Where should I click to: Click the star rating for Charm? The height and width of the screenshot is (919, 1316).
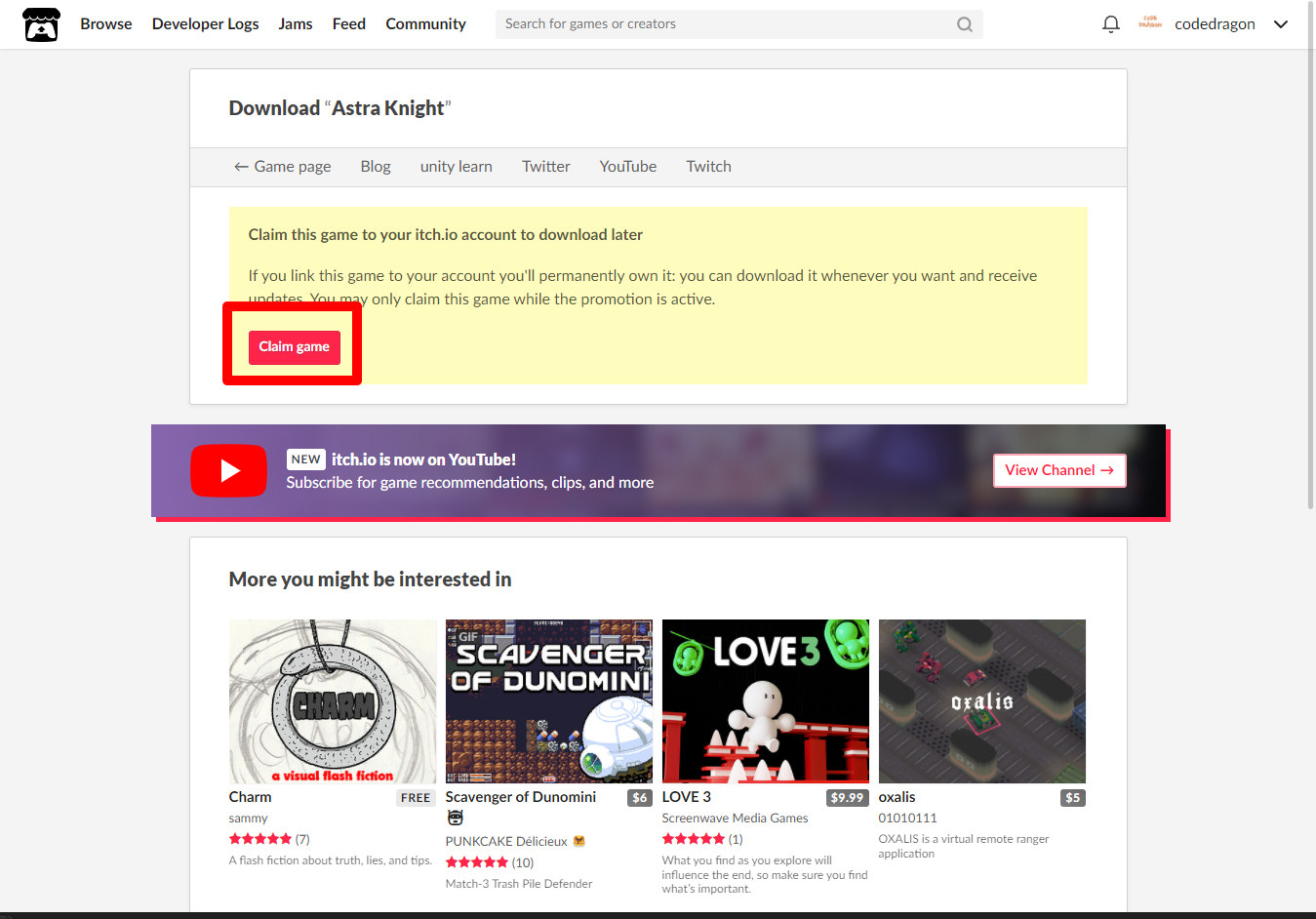point(260,839)
